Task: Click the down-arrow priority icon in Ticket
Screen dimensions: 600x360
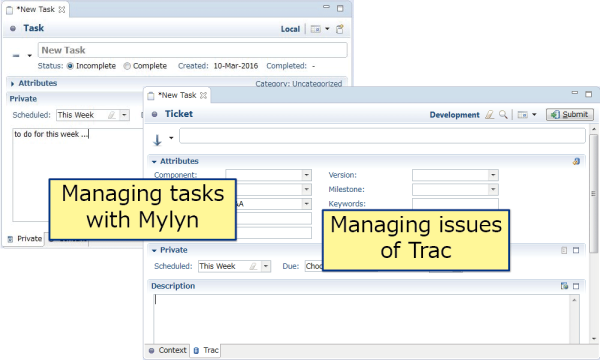Action: 157,140
